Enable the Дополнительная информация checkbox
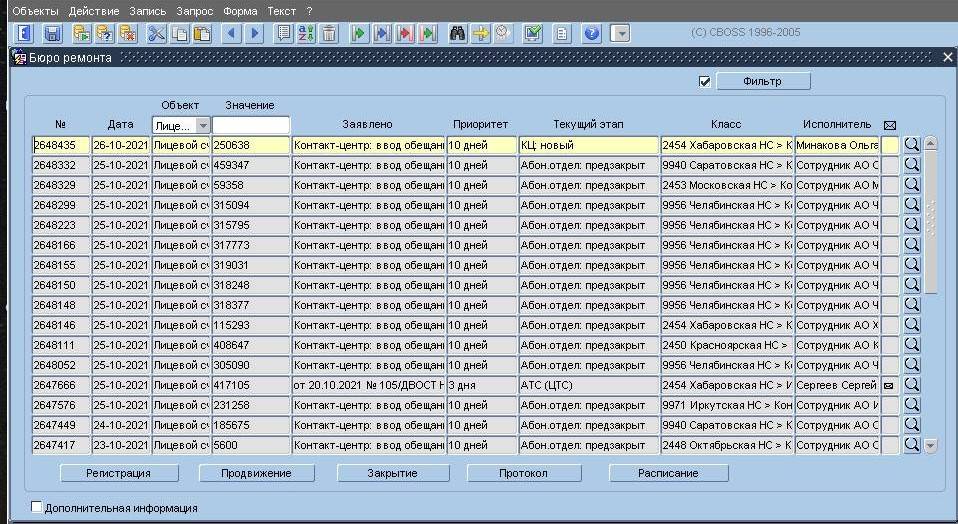Image resolution: width=958 pixels, height=524 pixels. click(37, 507)
